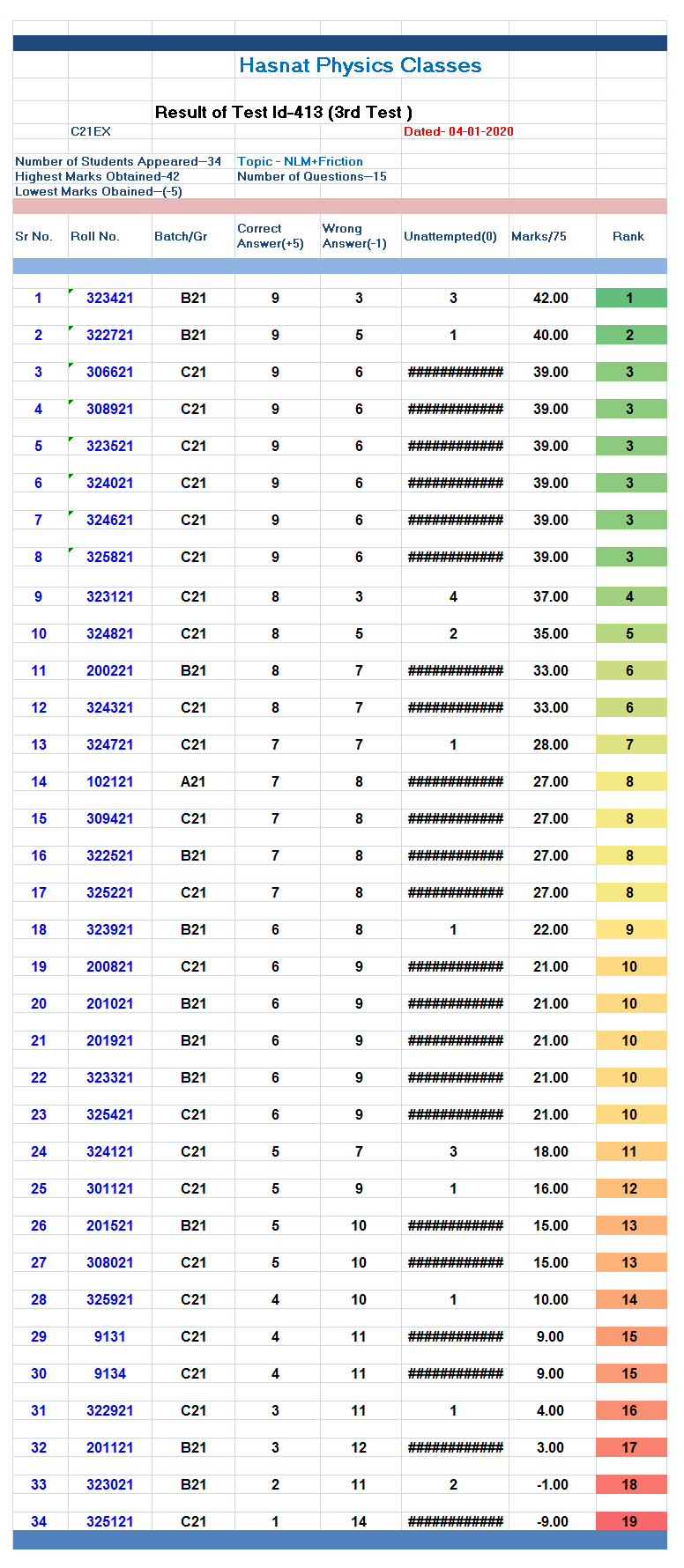Click roll number 324321 cell
The height and width of the screenshot is (1568, 684).
[x=110, y=707]
